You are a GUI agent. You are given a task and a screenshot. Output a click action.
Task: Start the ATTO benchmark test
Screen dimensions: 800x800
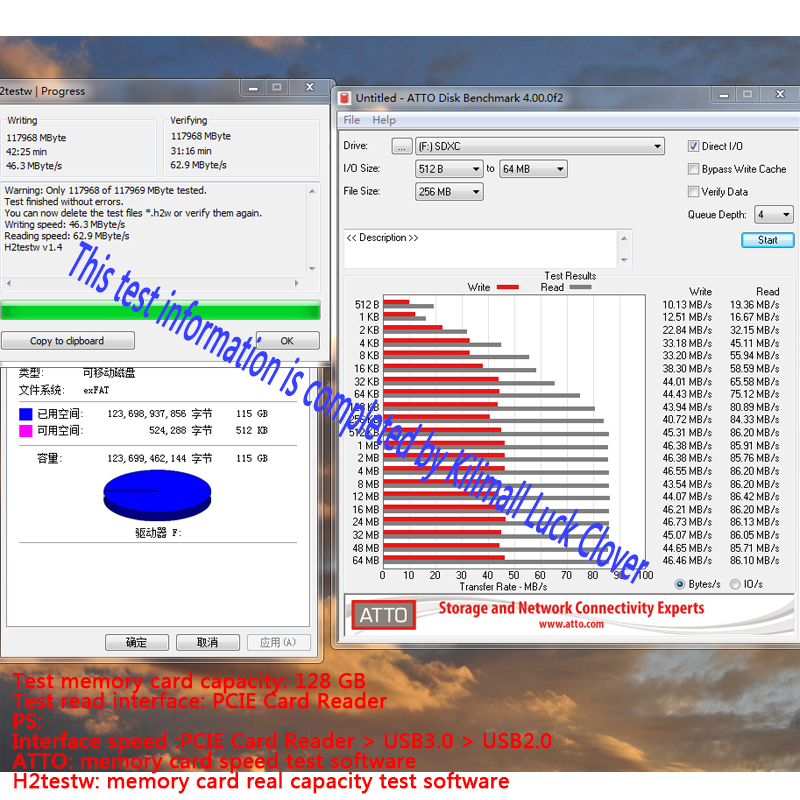point(767,240)
